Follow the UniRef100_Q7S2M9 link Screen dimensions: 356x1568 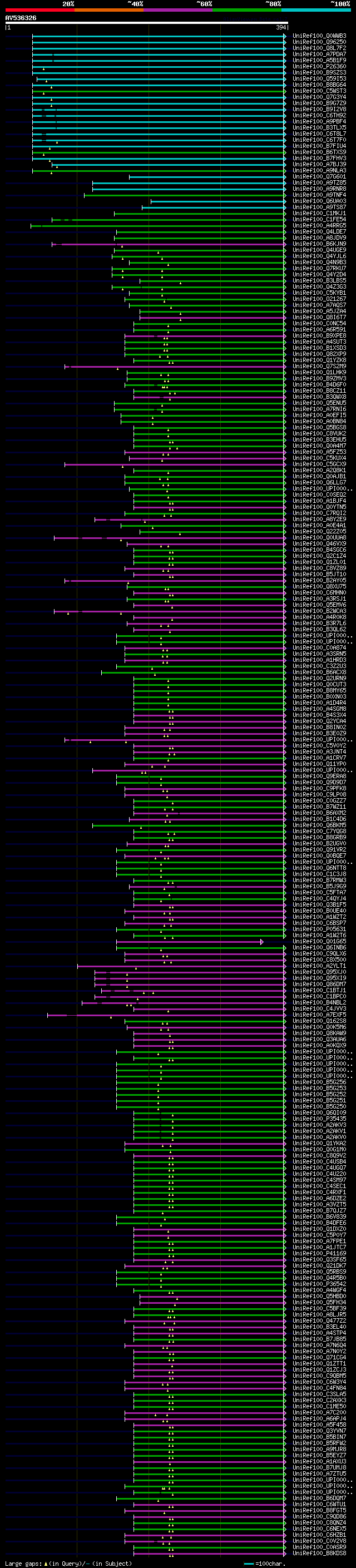[319, 367]
